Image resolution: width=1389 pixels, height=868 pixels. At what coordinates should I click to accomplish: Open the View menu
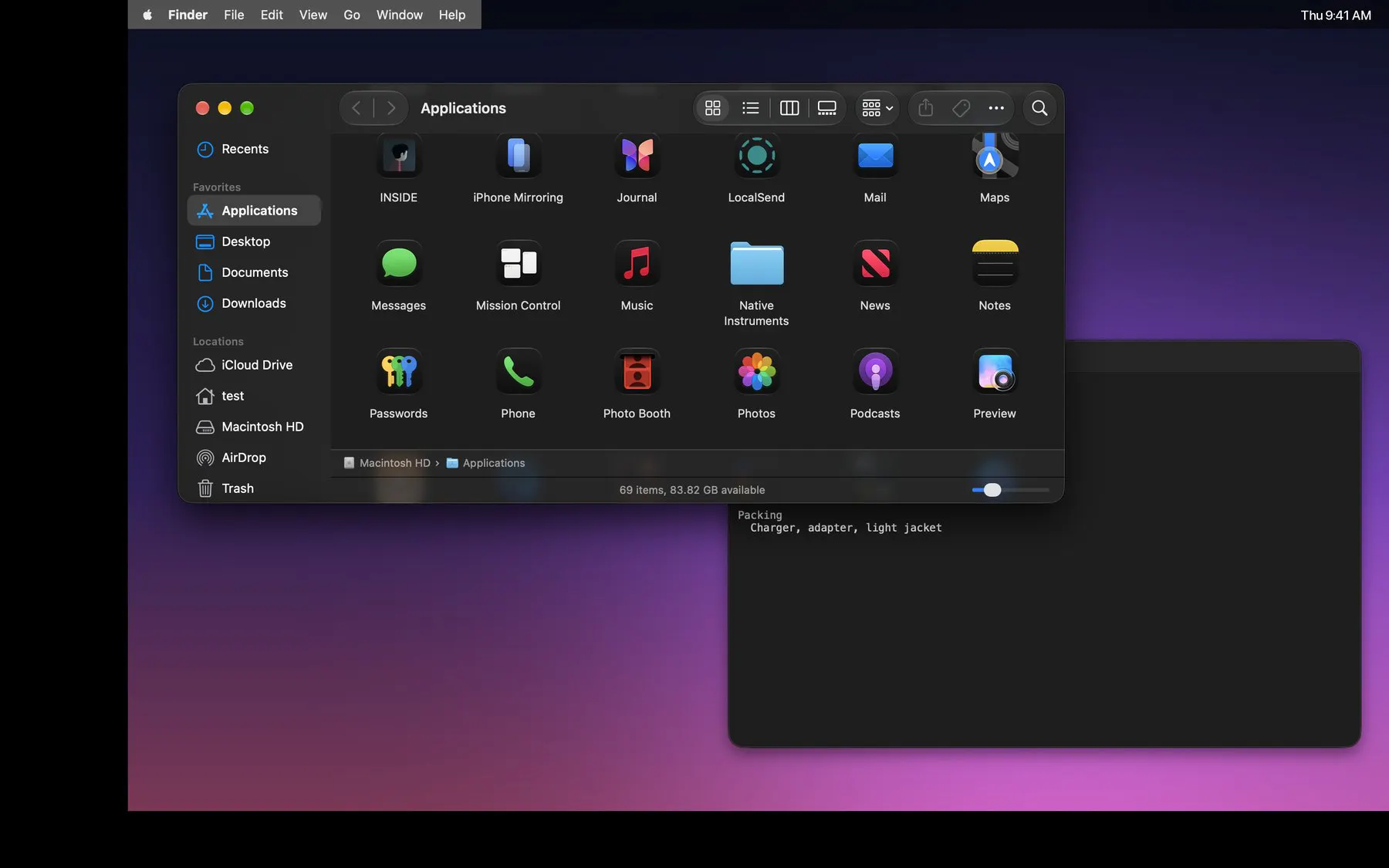click(313, 15)
